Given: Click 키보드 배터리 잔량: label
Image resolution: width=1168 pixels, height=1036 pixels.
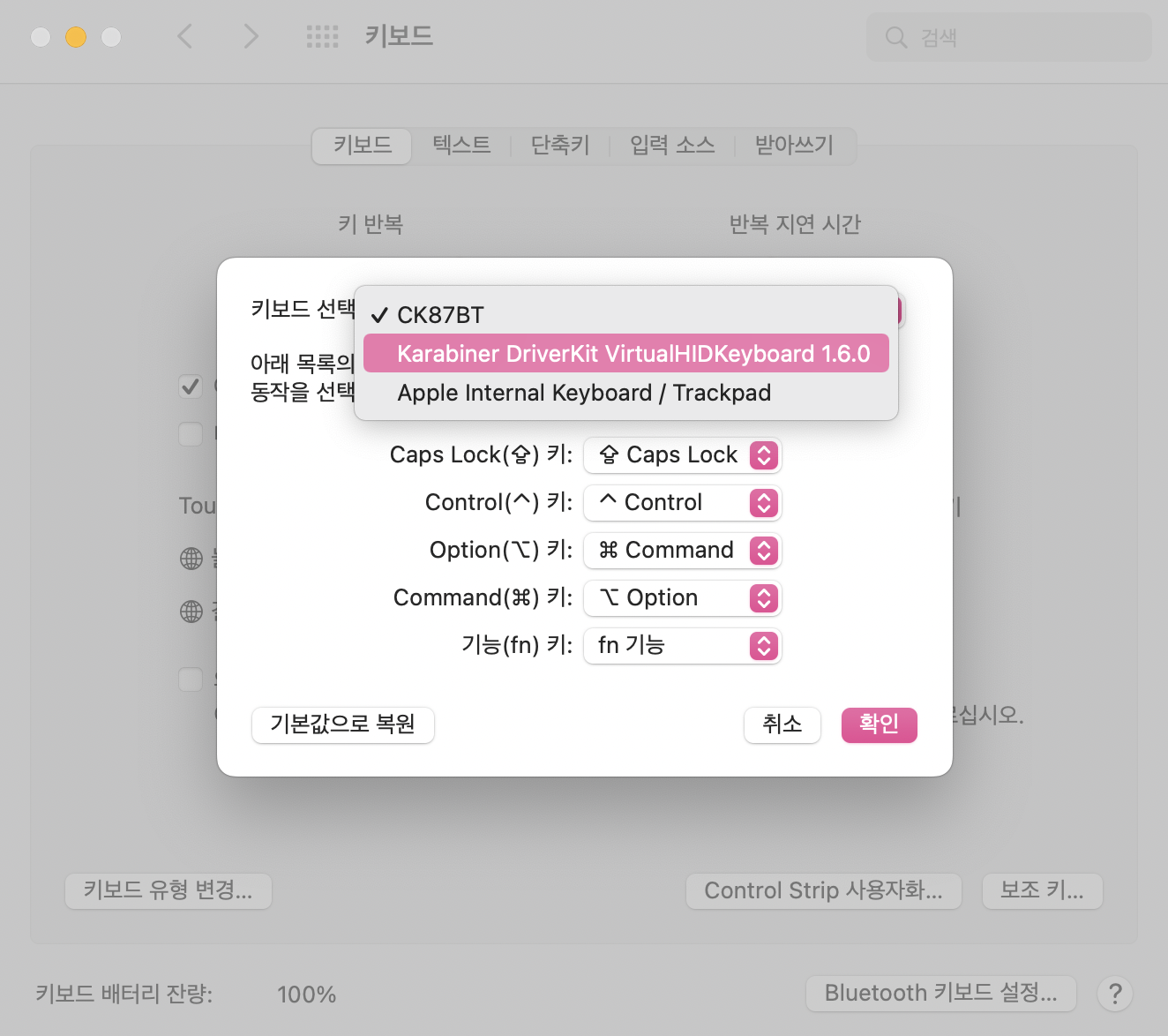Looking at the screenshot, I should (124, 995).
